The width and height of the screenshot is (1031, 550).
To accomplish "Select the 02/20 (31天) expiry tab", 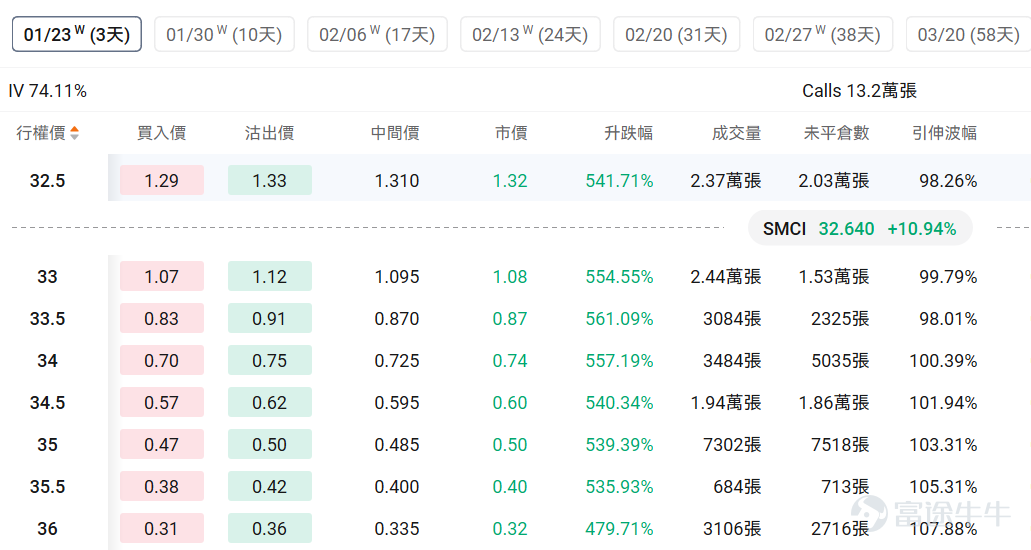I will pyautogui.click(x=677, y=34).
